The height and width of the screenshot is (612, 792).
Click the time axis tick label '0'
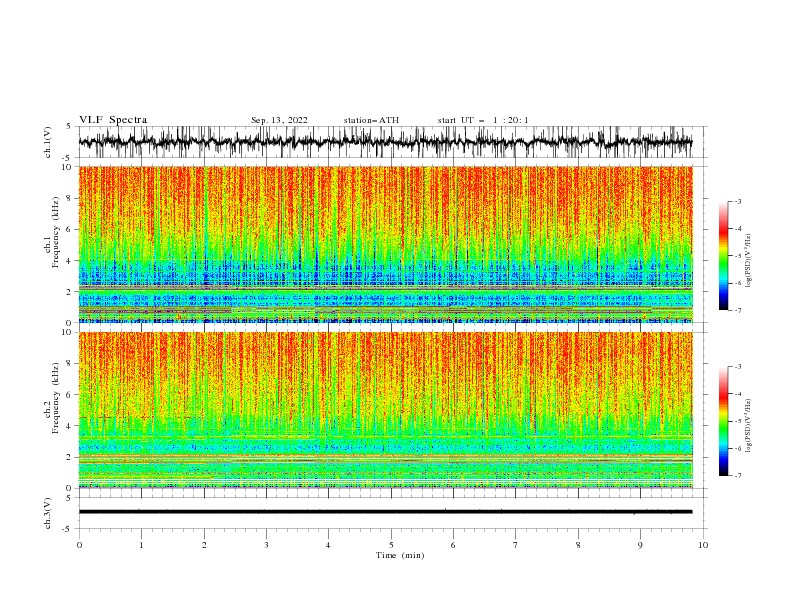[79, 545]
